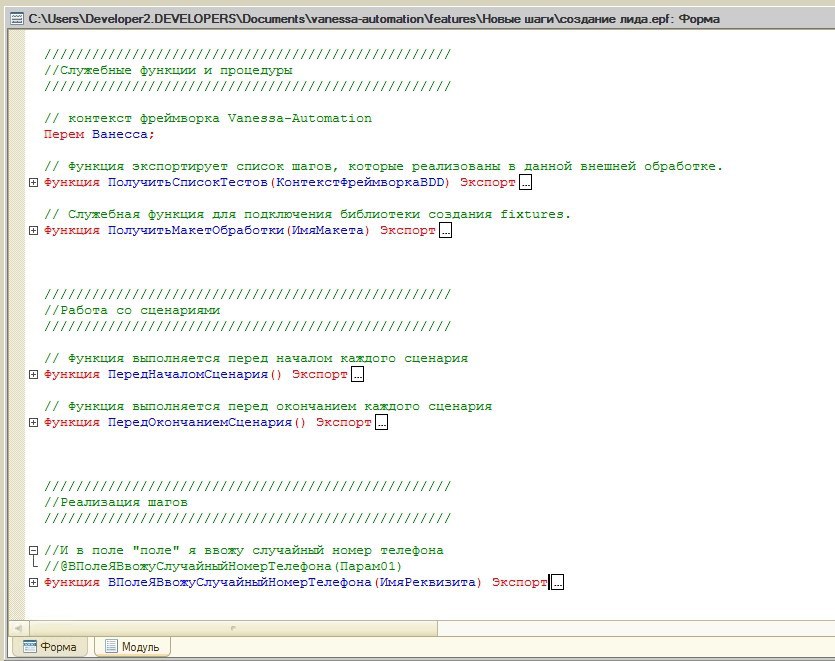Expand function ПолучитьСписокТестов with the plus box

pyautogui.click(x=34, y=183)
